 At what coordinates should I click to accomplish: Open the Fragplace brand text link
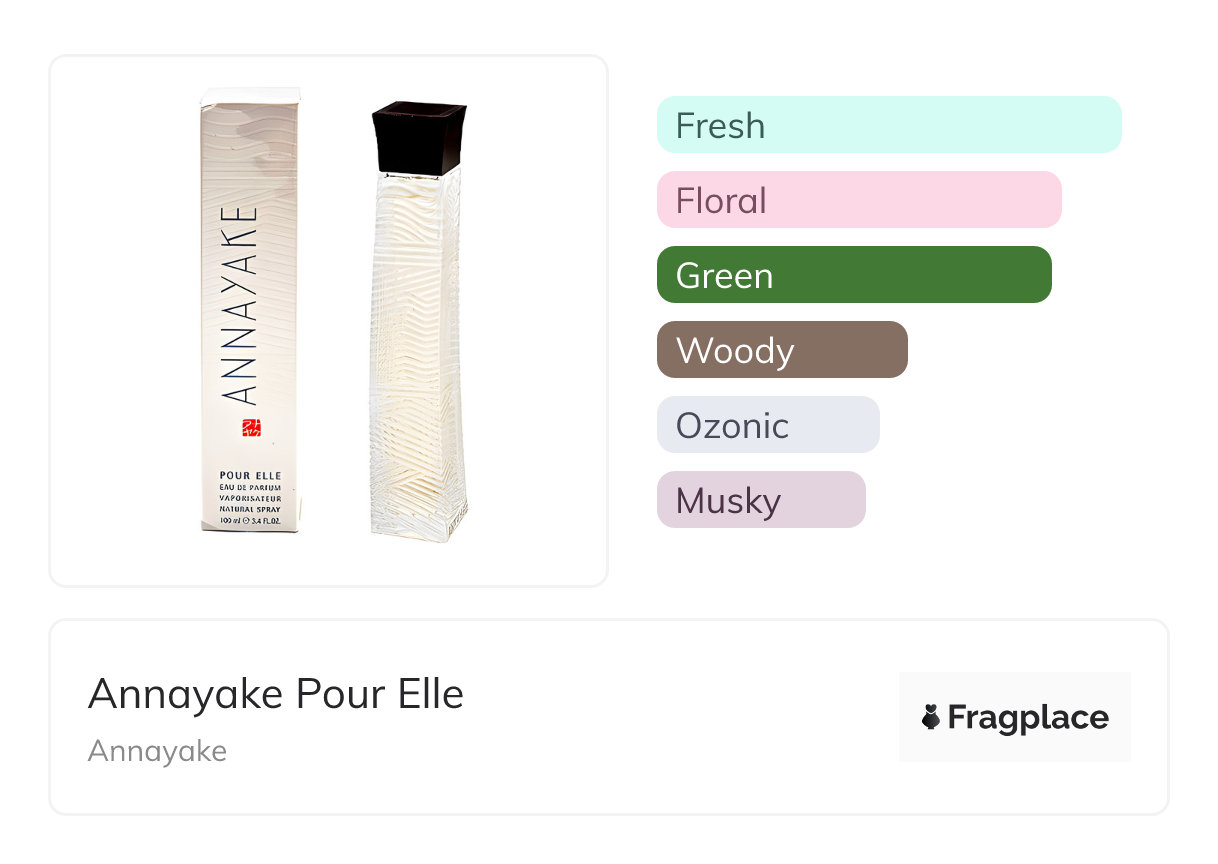(x=1028, y=717)
